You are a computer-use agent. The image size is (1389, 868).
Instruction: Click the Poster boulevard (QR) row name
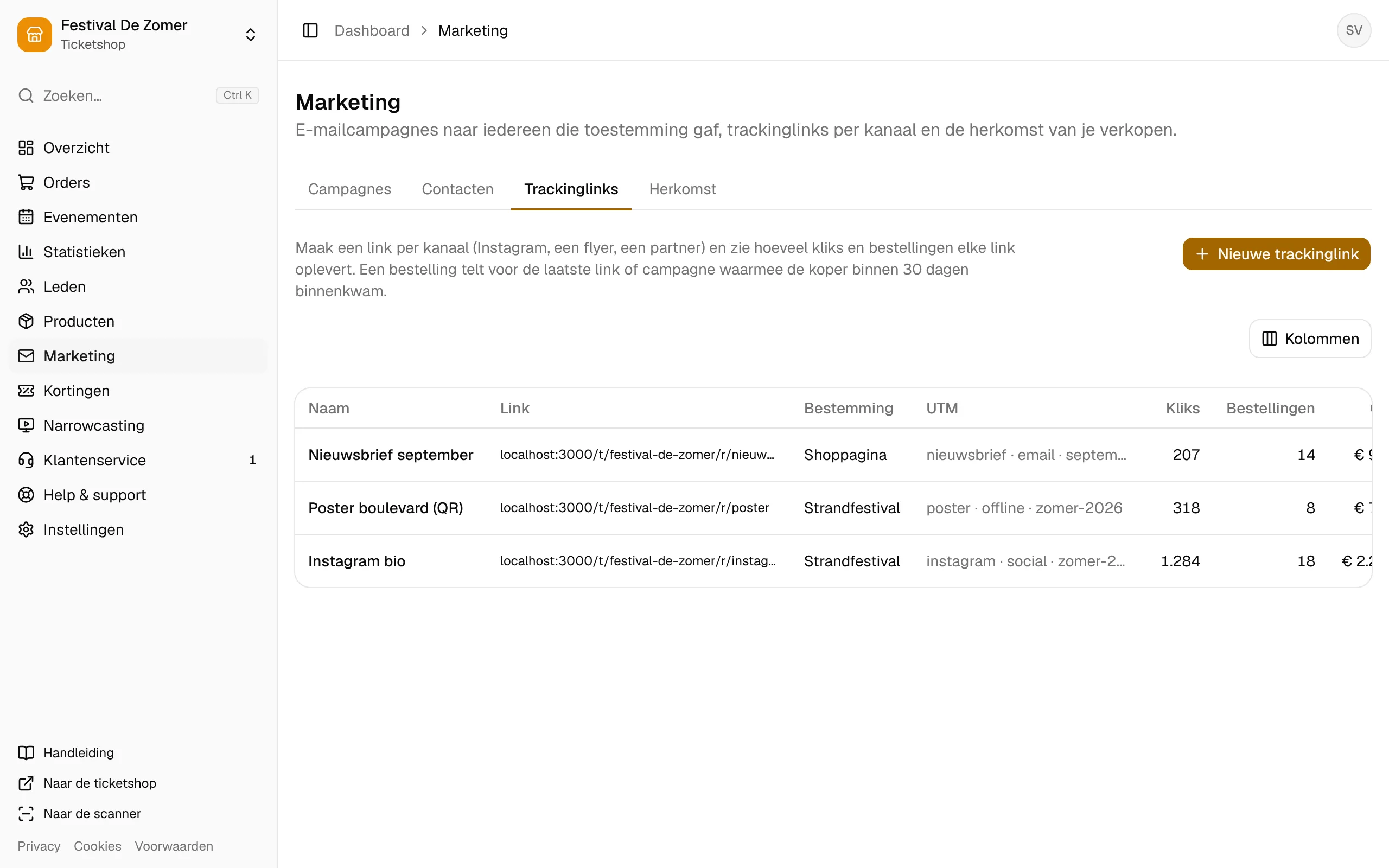[385, 508]
